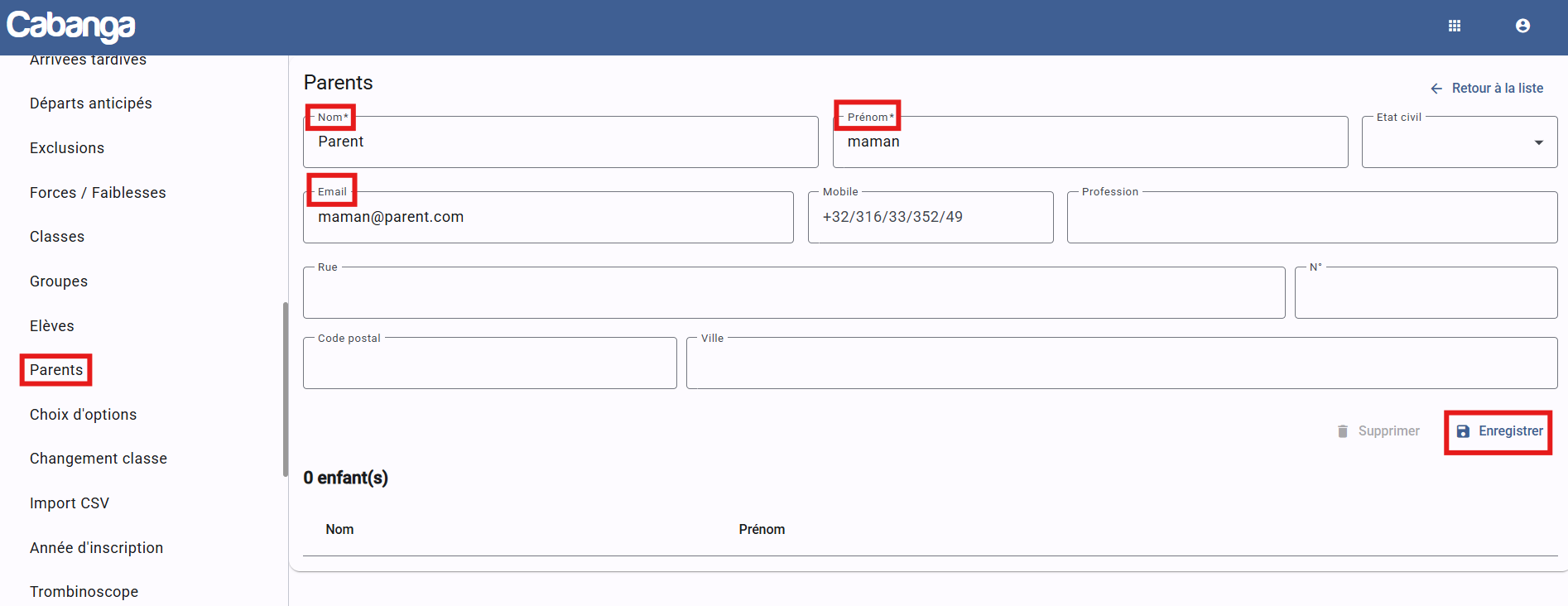Viewport: 1568px width, 606px height.
Task: Sort by the Prénom column header
Action: coord(762,530)
